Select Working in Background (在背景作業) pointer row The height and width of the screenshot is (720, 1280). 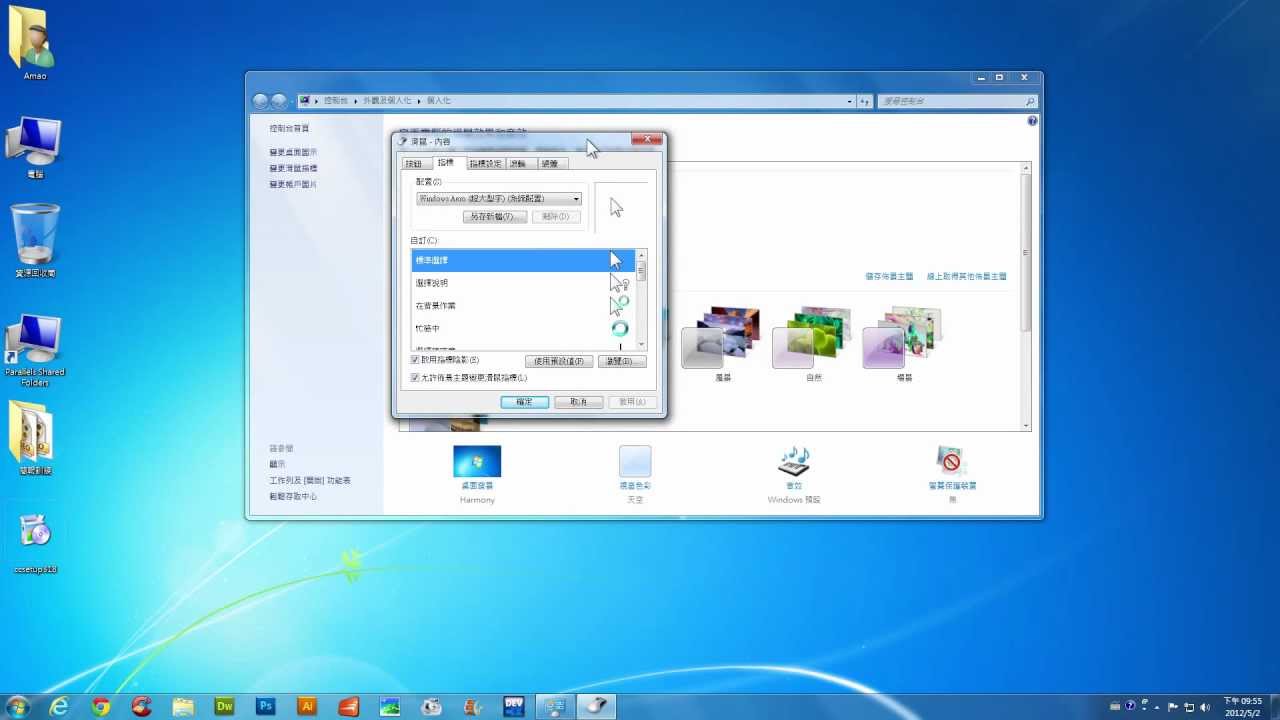pos(523,306)
